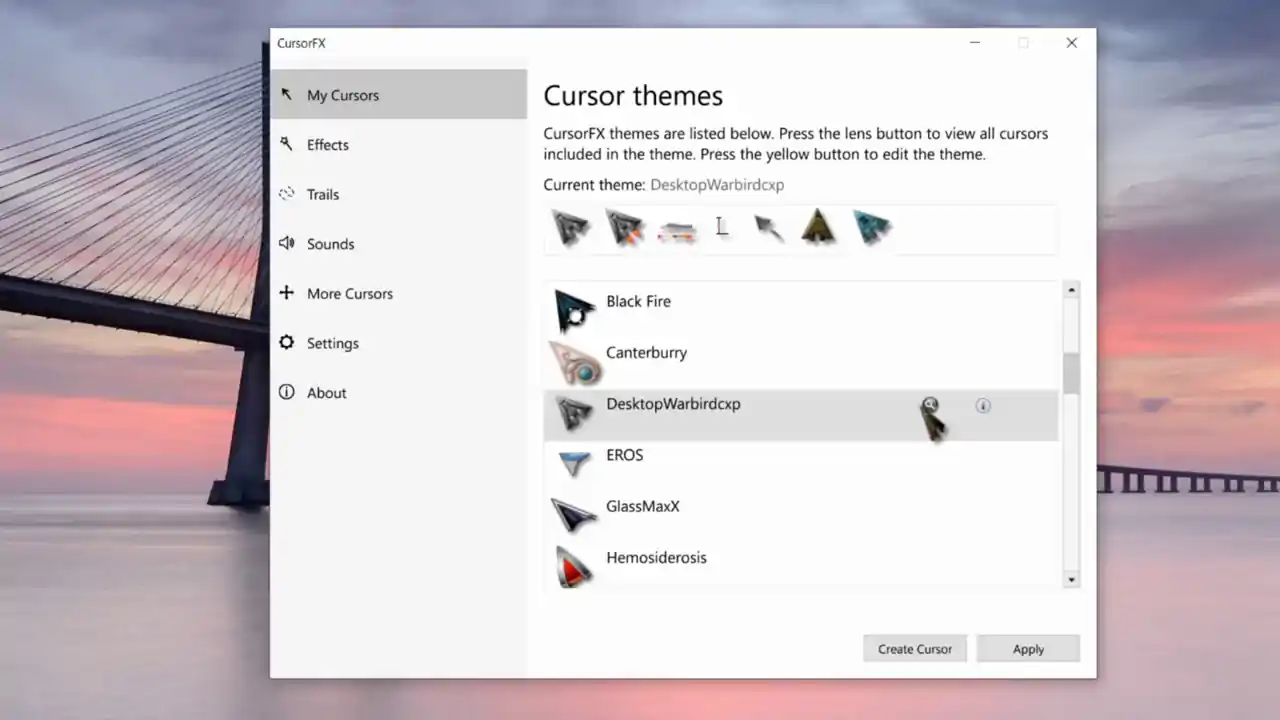Open the About page
The height and width of the screenshot is (720, 1280).
click(x=398, y=393)
